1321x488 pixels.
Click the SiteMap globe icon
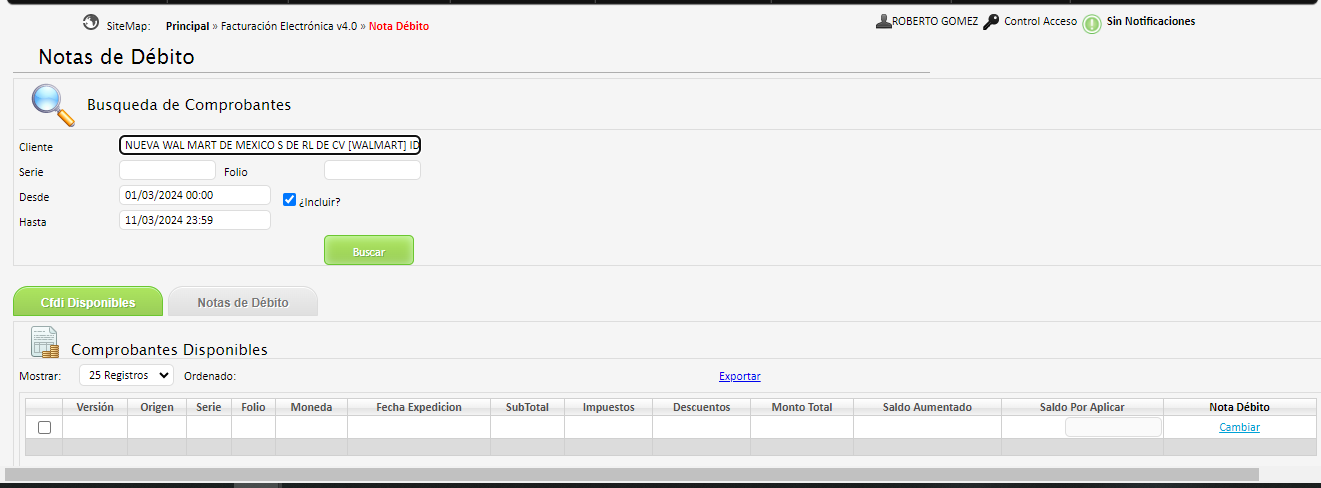(91, 22)
